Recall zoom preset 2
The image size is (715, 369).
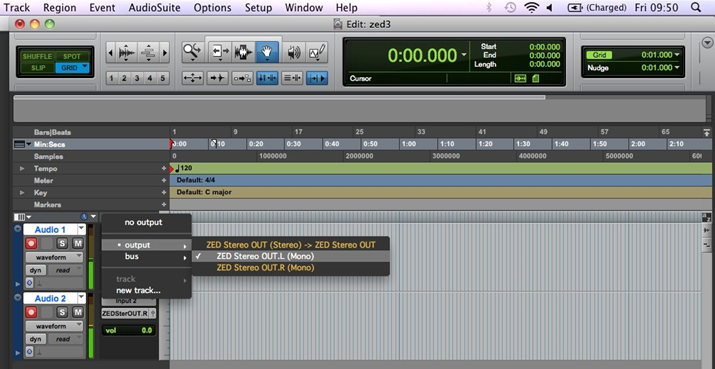coord(124,78)
